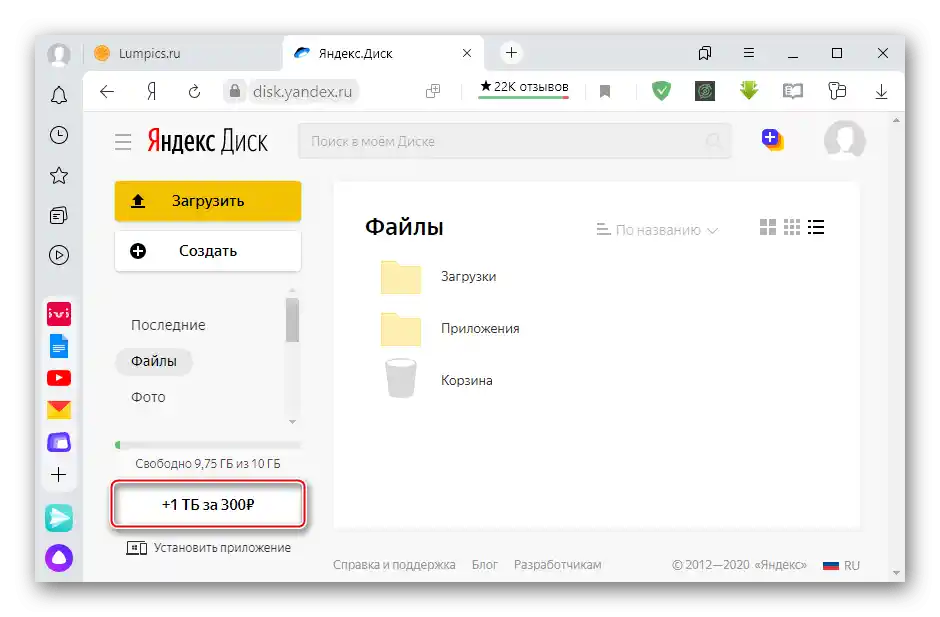Open YouTube shortcut in sidebar
Viewport: 940px width, 617px height.
click(x=59, y=378)
